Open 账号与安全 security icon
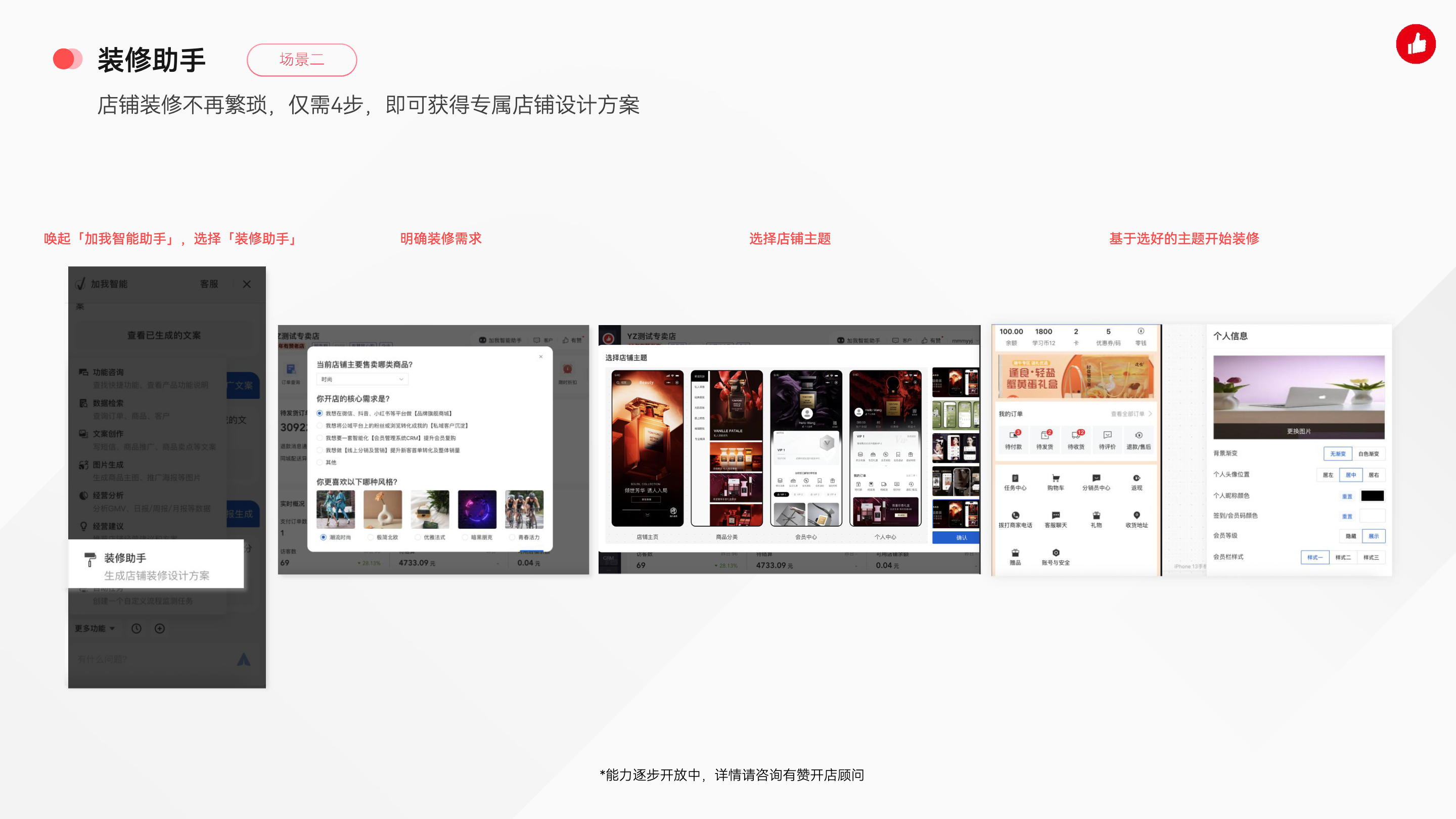This screenshot has height=819, width=1456. click(x=1055, y=553)
